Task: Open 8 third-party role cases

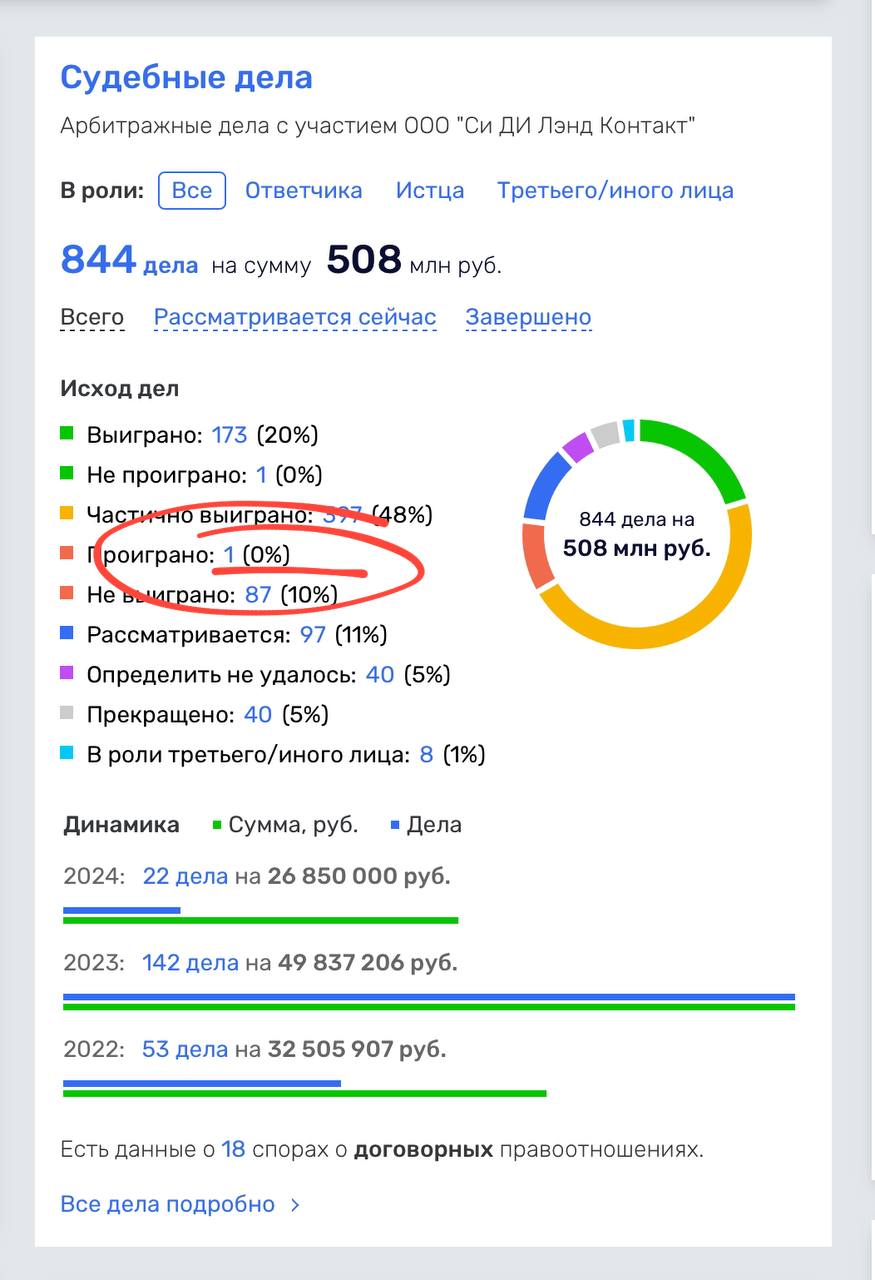Action: pos(426,755)
